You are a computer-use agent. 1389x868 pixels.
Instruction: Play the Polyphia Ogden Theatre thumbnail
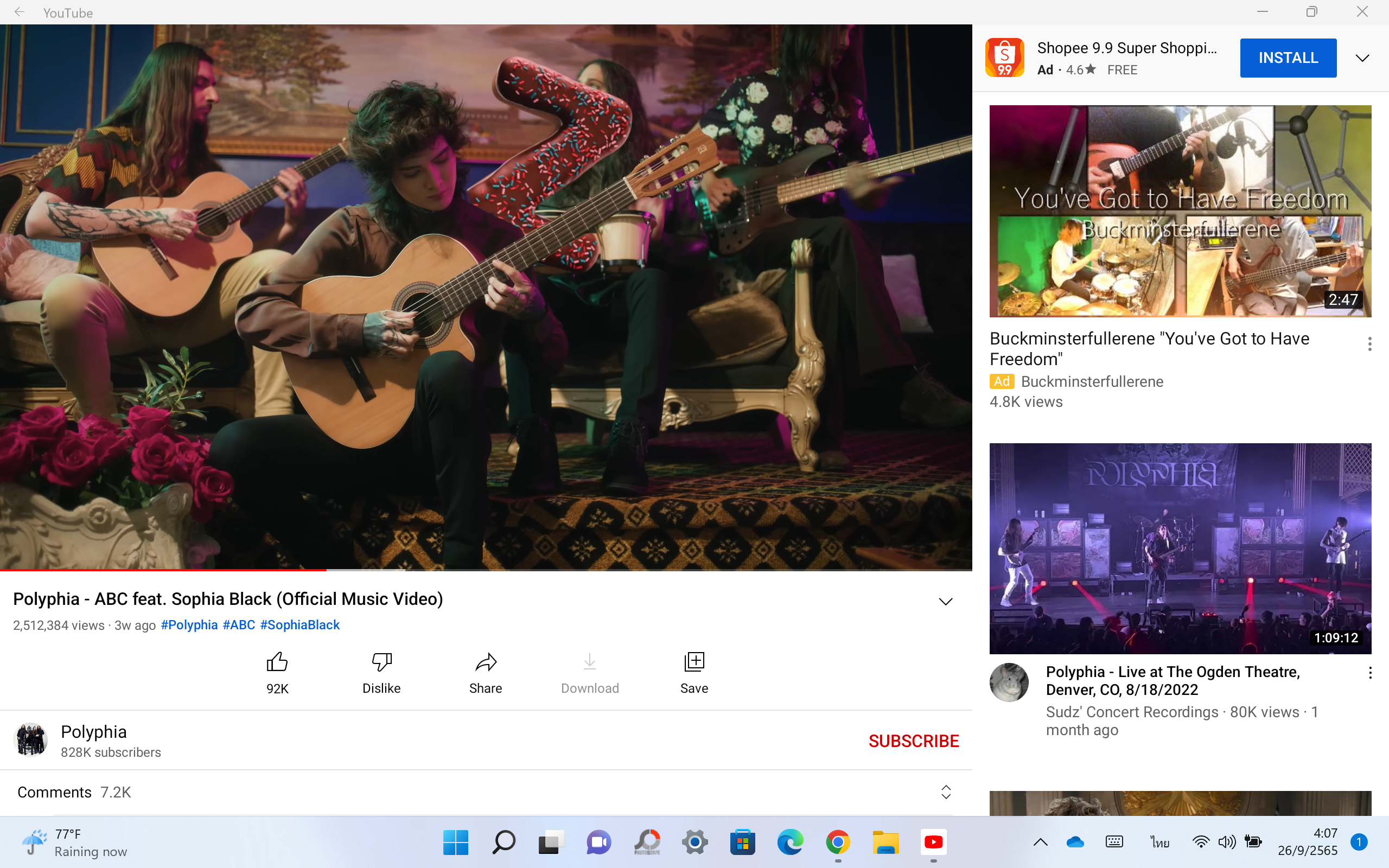tap(1180, 548)
